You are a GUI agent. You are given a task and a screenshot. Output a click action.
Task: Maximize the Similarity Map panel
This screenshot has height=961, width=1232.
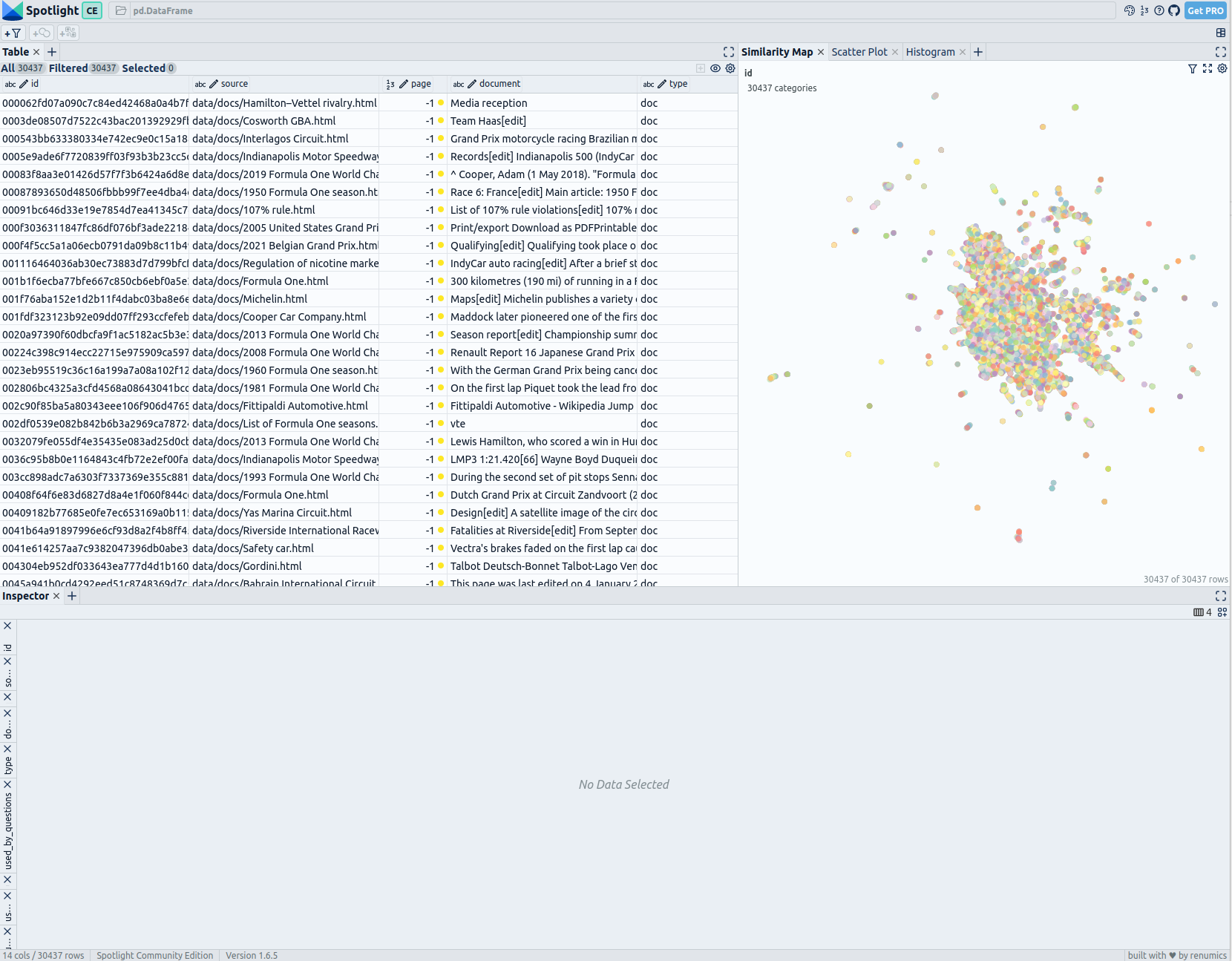[1221, 52]
